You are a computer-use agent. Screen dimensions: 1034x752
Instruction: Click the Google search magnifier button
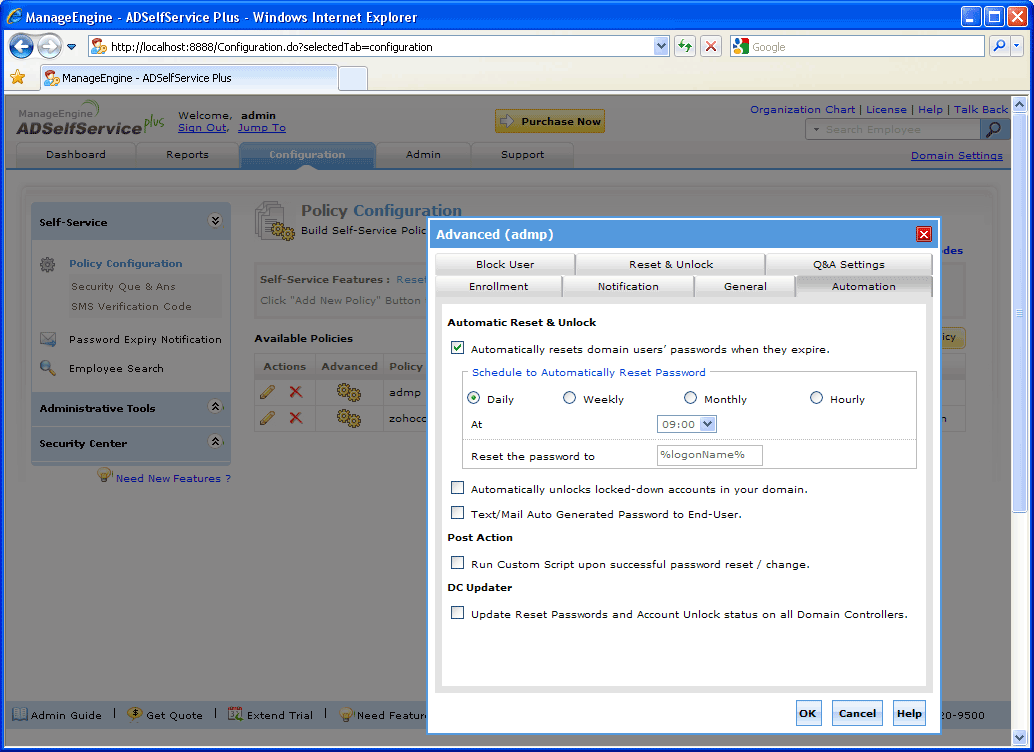tap(1000, 46)
